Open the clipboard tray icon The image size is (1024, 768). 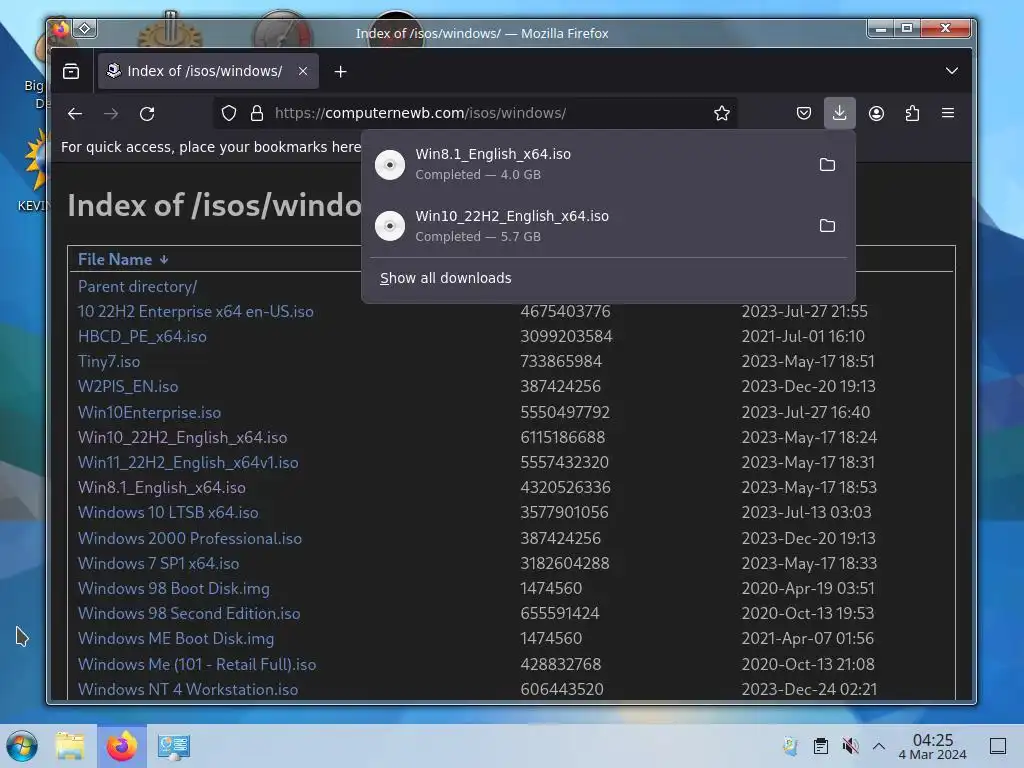point(821,746)
